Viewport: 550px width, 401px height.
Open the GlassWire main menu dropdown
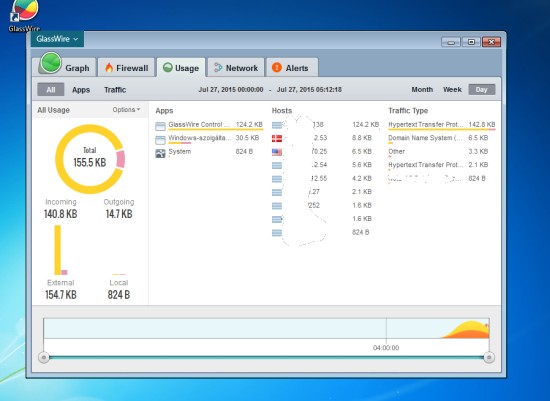click(x=57, y=39)
